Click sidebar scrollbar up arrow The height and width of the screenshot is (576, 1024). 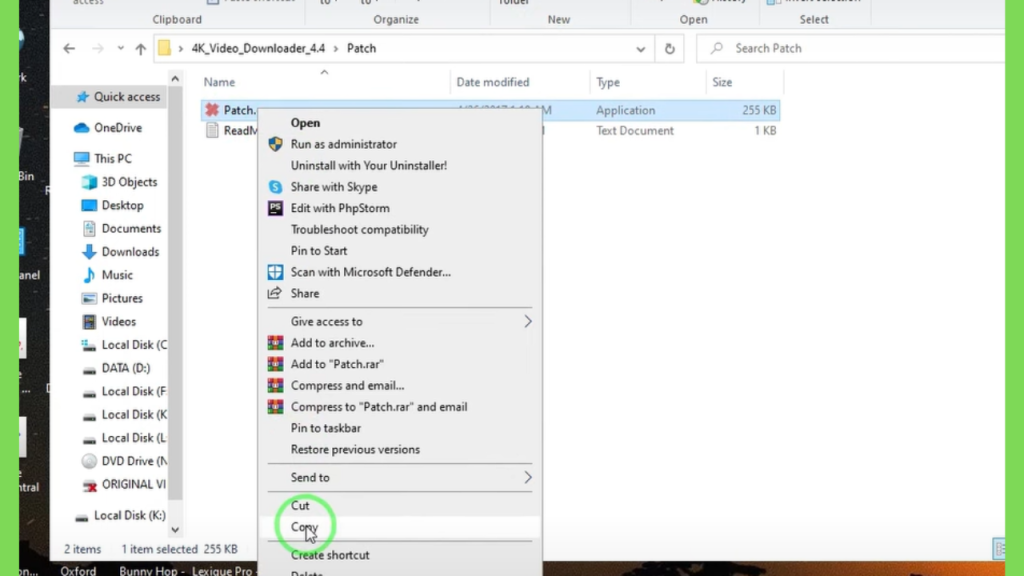point(175,78)
